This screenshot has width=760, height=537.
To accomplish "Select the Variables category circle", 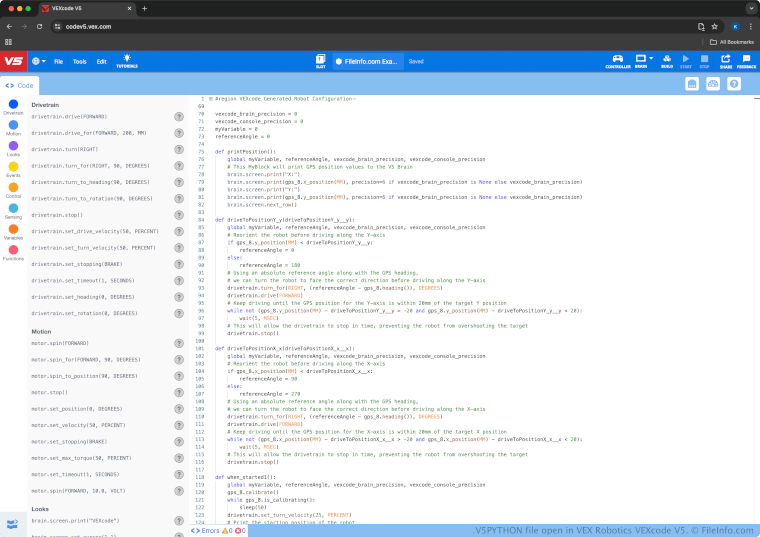I will pyautogui.click(x=14, y=229).
